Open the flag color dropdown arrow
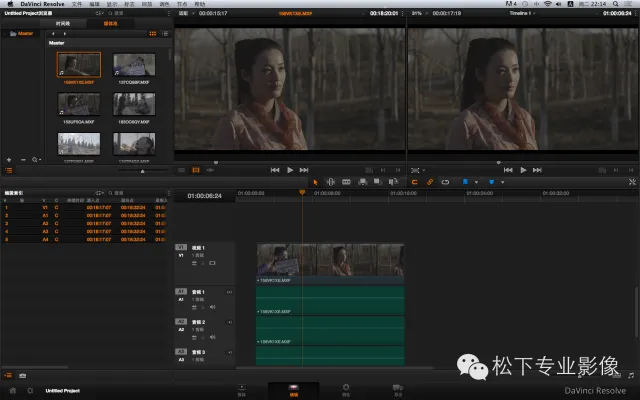640x400 pixels. pyautogui.click(x=476, y=182)
